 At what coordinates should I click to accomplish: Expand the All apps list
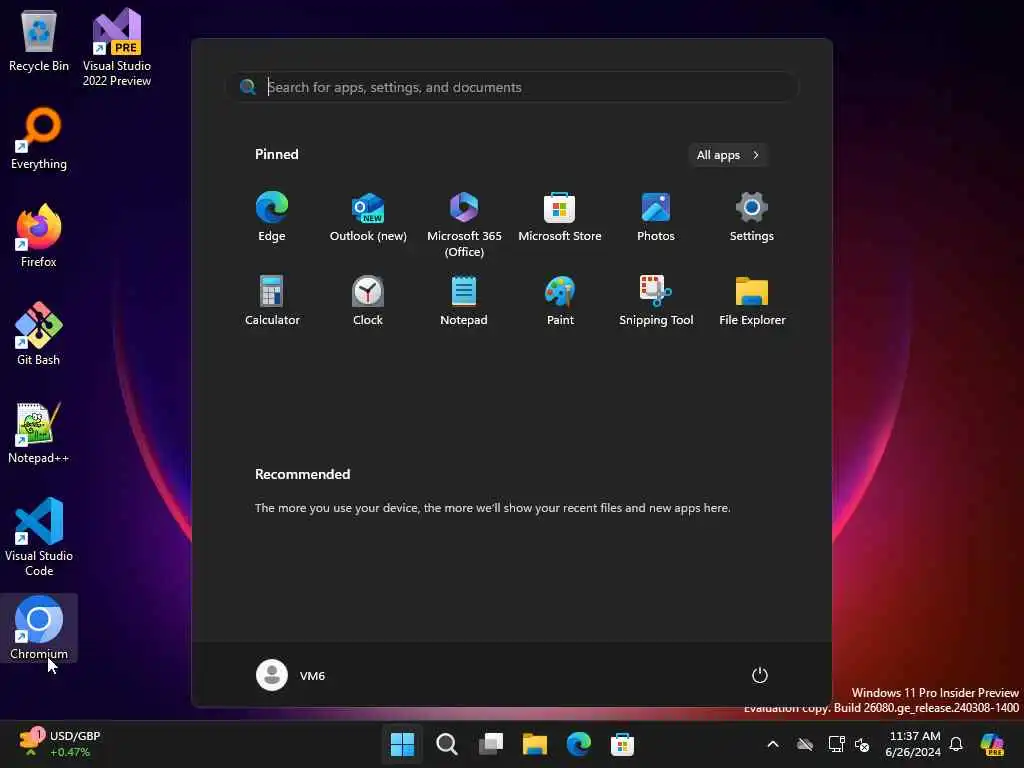[x=728, y=155]
